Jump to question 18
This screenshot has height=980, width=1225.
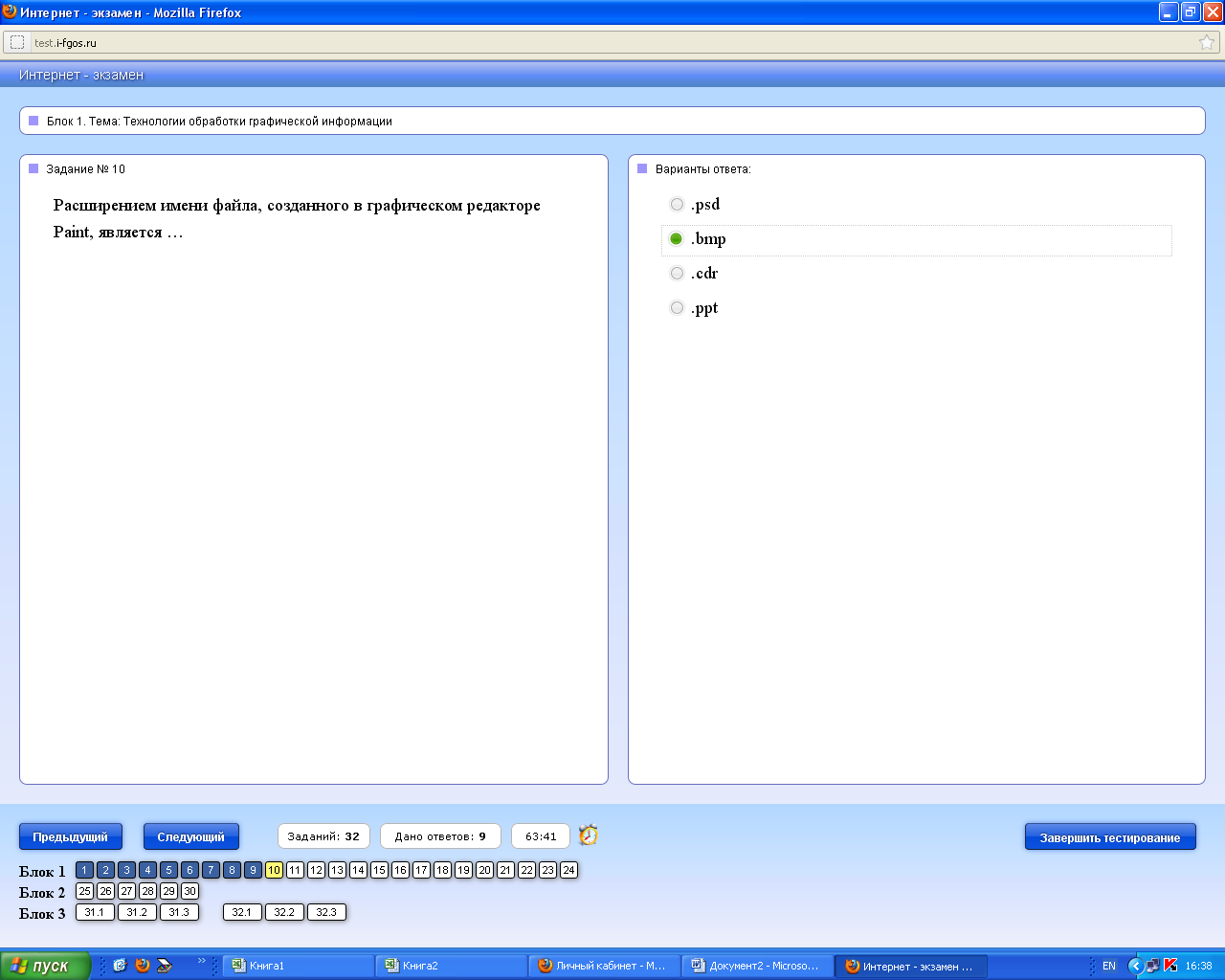(442, 870)
